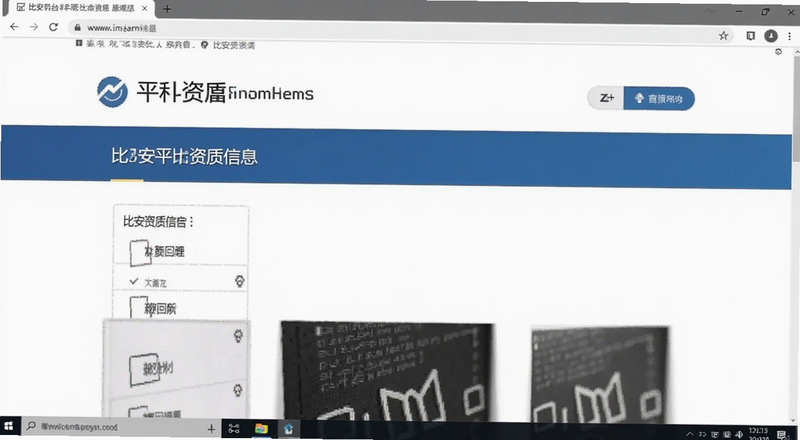800x440 pixels.
Task: Go back with the browser back arrow
Action: tap(14, 27)
